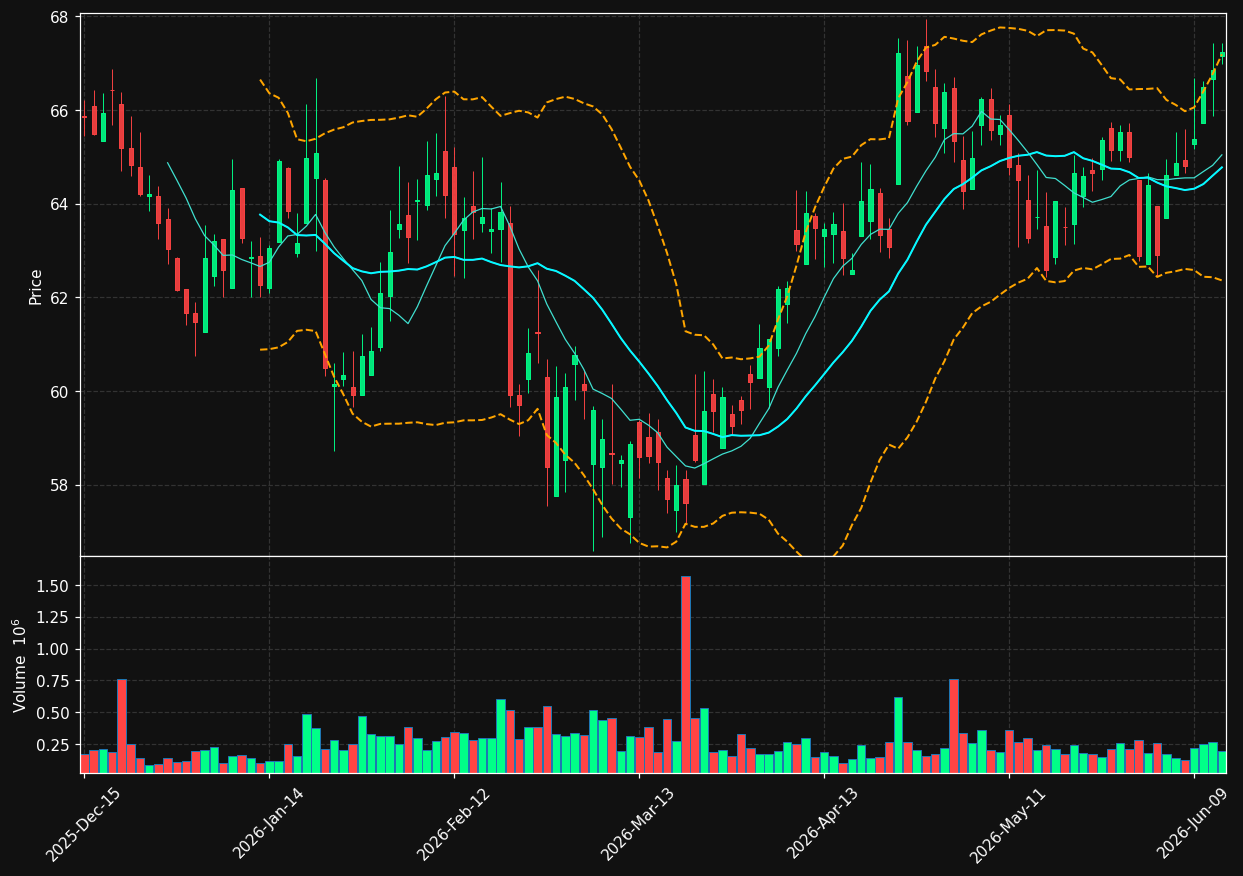Click the 1.50 volume axis tick
The image size is (1243, 876).
[x=53, y=585]
